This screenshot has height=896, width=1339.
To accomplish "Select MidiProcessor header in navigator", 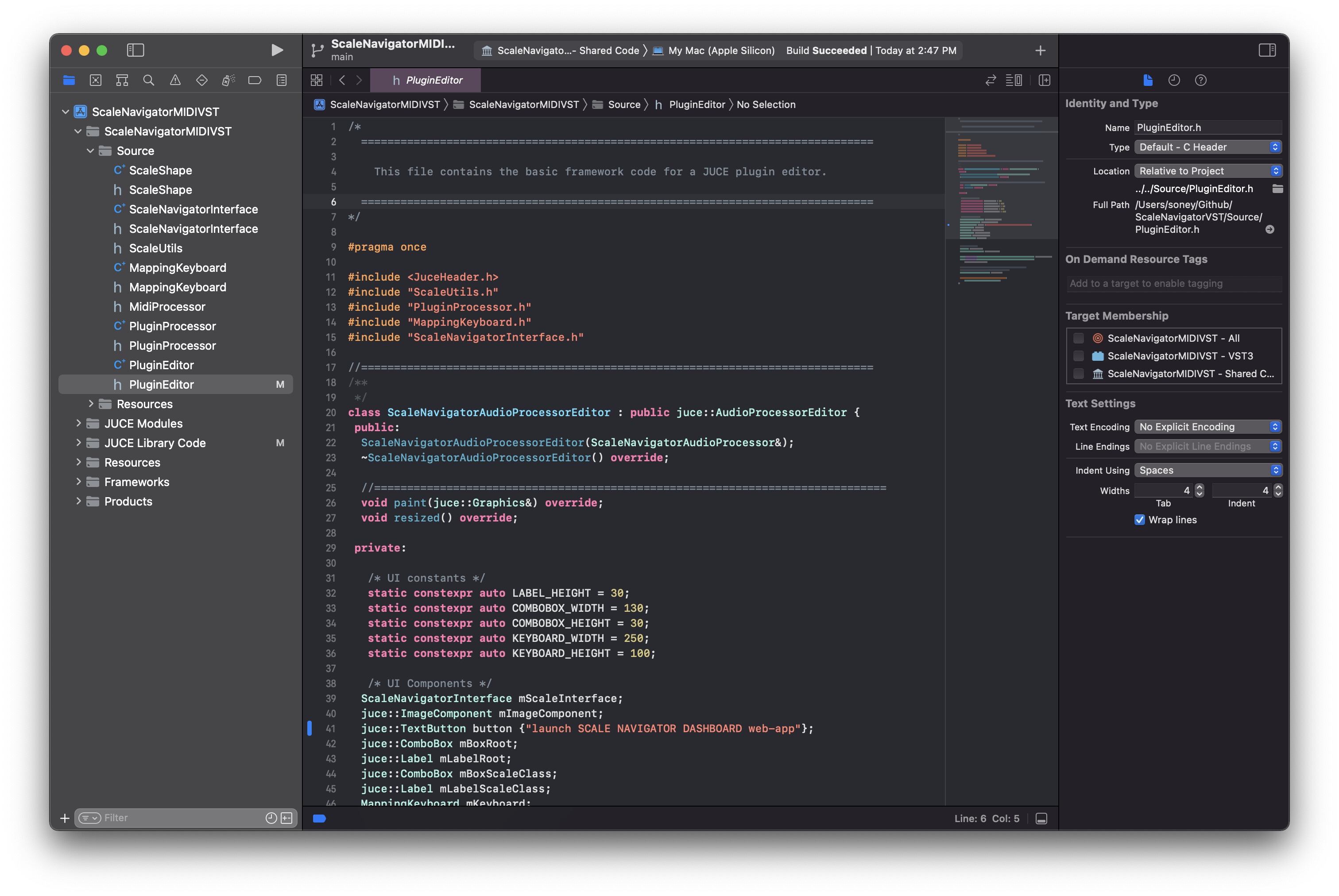I will 167,307.
